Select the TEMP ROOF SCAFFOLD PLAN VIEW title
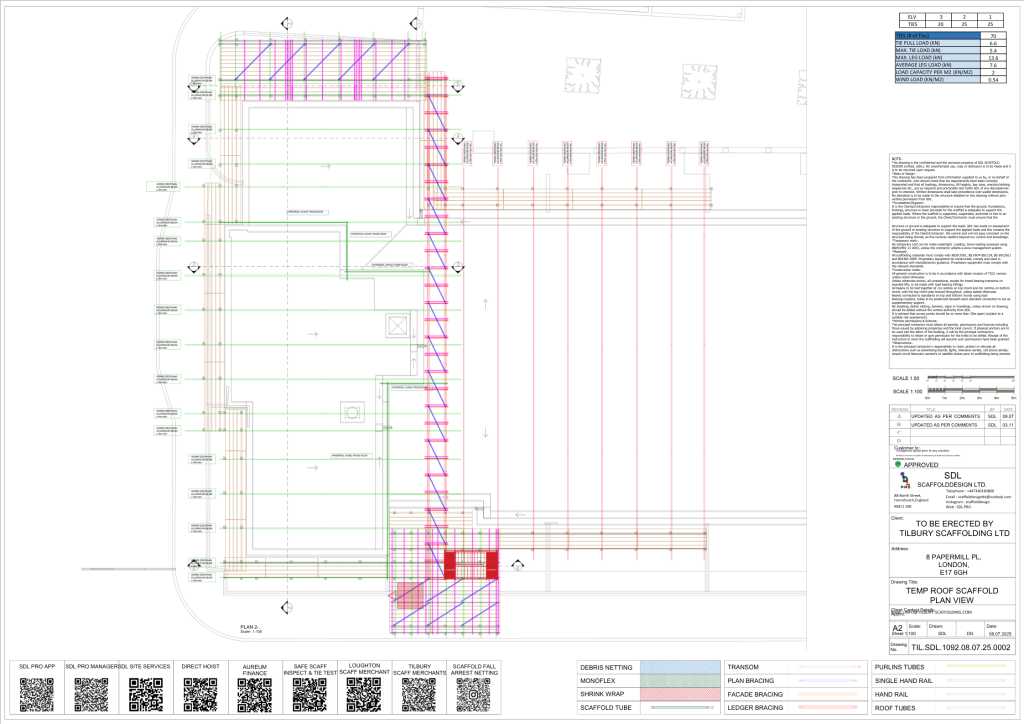 pos(952,595)
